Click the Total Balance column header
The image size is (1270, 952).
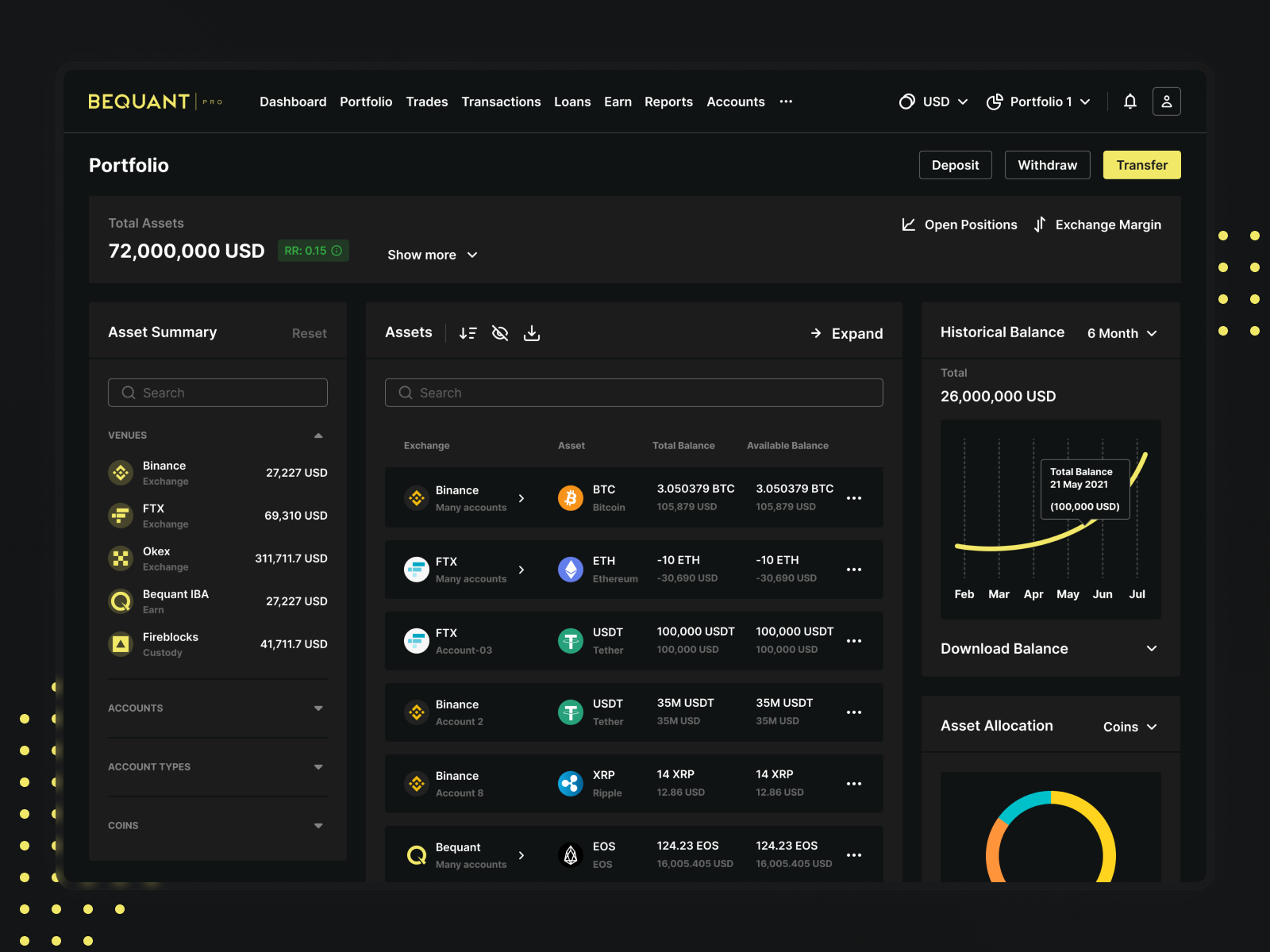(x=683, y=446)
